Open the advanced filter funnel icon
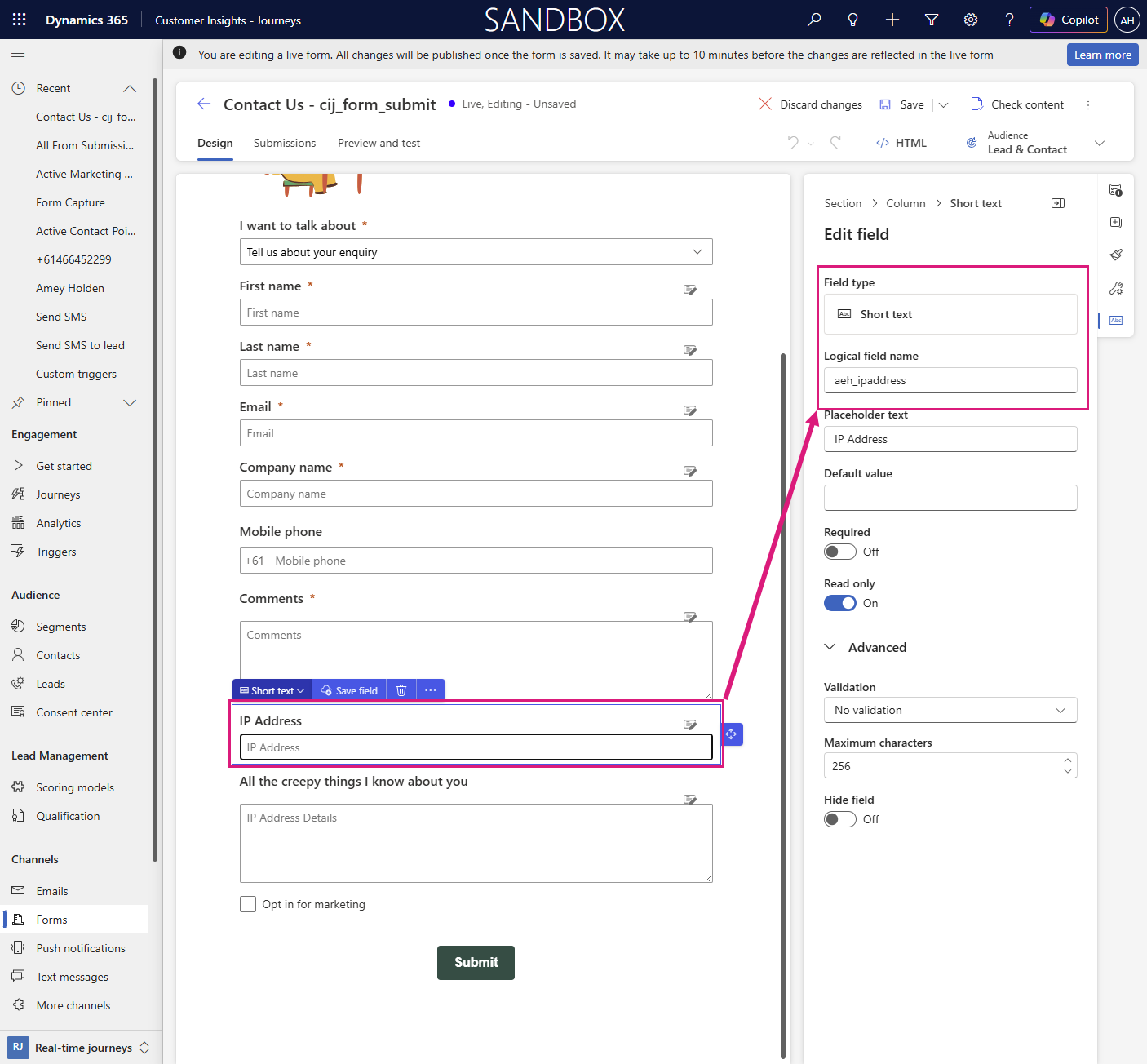The width and height of the screenshot is (1147, 1064). (932, 20)
